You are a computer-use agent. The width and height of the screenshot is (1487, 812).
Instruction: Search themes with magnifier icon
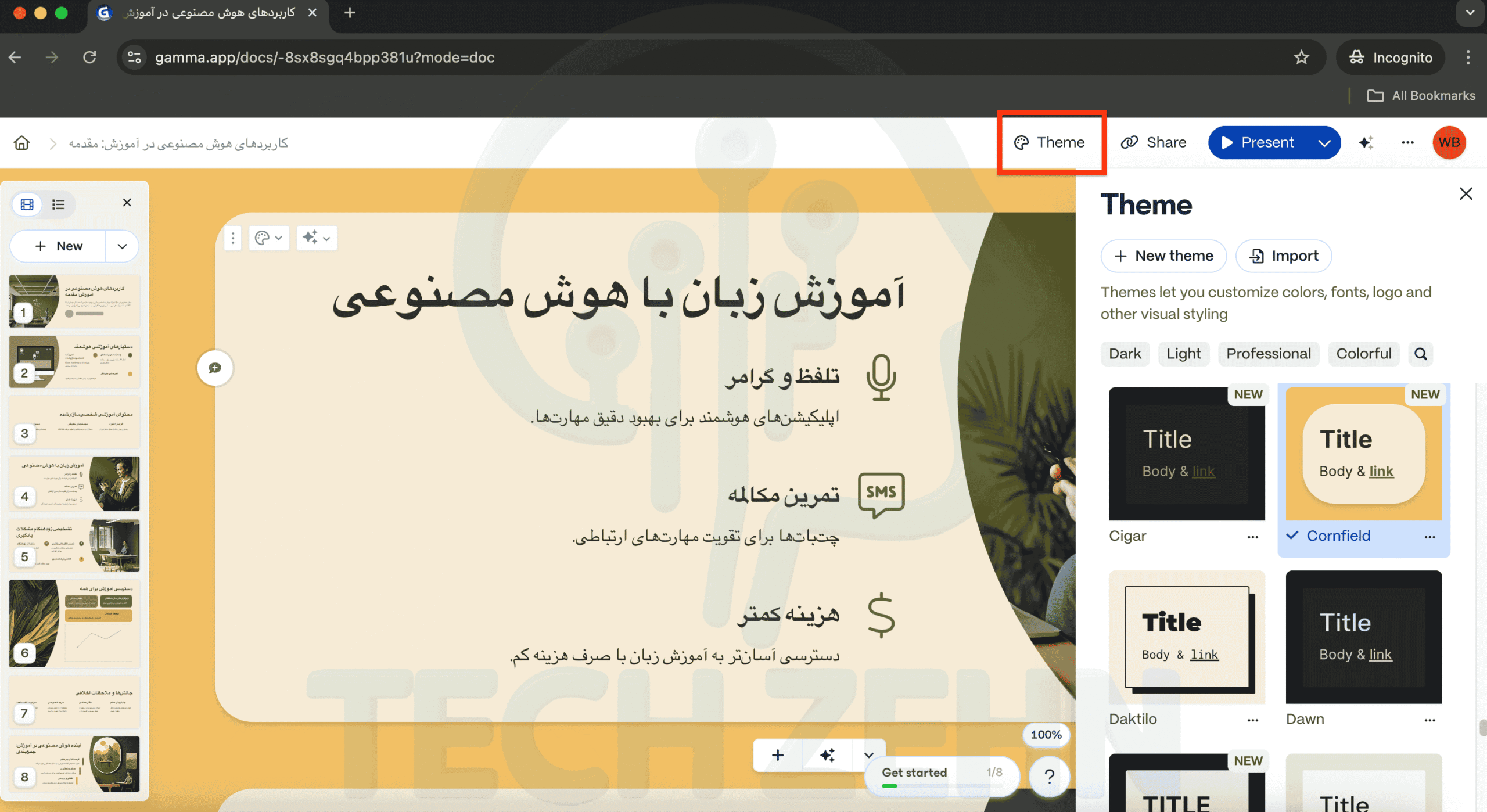(1420, 354)
